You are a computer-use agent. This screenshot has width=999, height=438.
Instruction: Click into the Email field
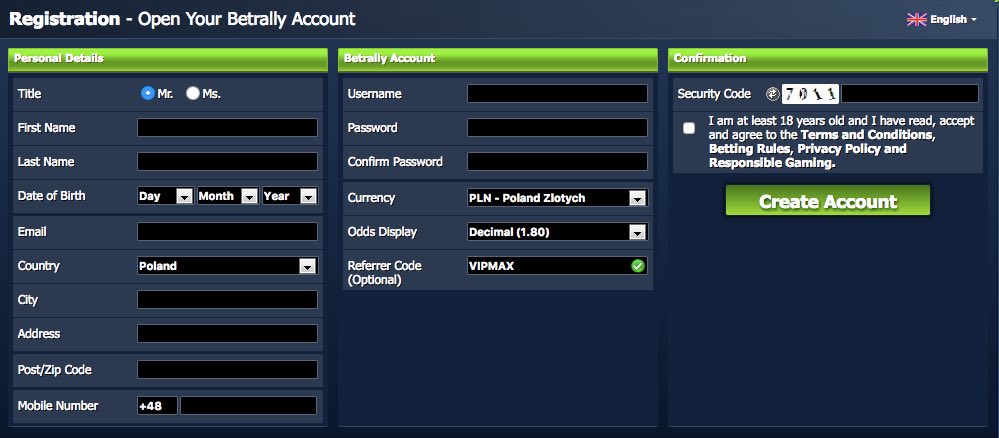227,232
